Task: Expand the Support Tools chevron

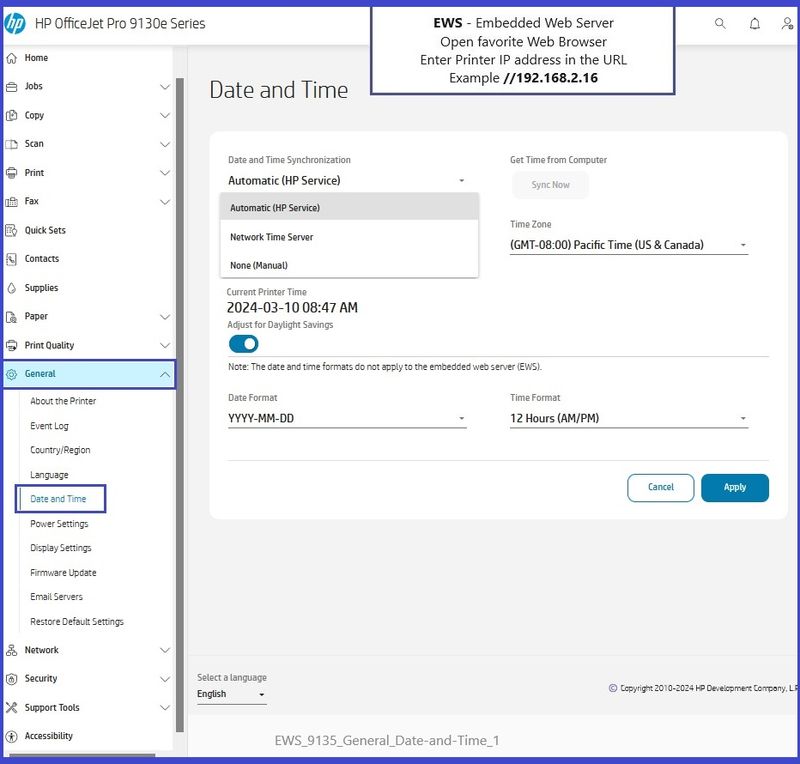Action: (x=165, y=708)
